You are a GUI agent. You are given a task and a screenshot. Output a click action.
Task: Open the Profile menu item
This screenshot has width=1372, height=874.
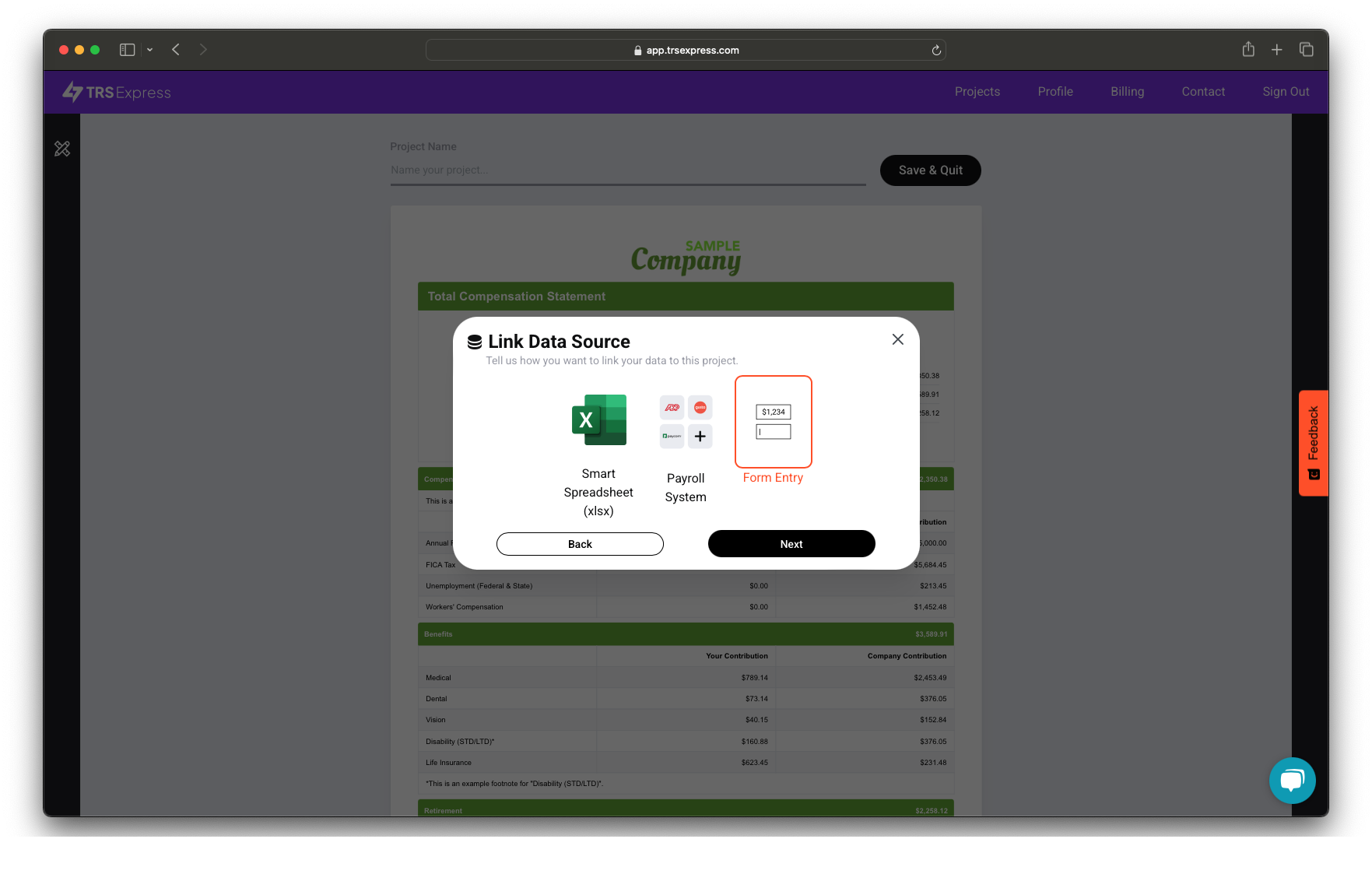[x=1054, y=92]
